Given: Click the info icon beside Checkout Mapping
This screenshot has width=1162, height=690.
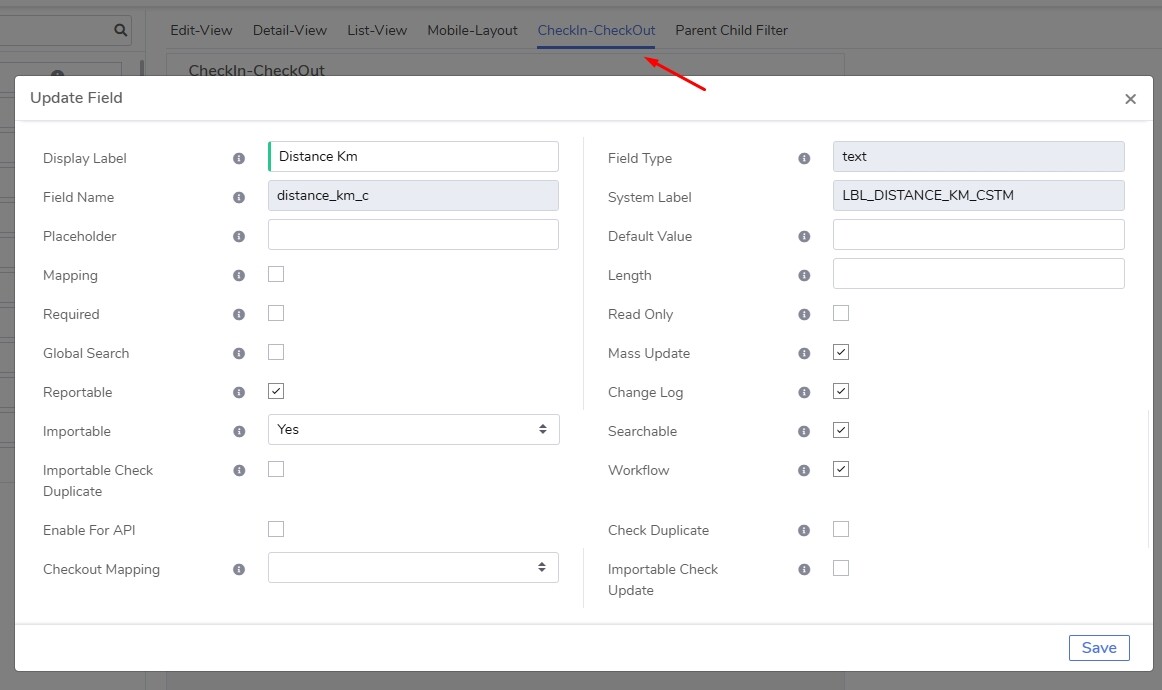Looking at the screenshot, I should [x=239, y=569].
